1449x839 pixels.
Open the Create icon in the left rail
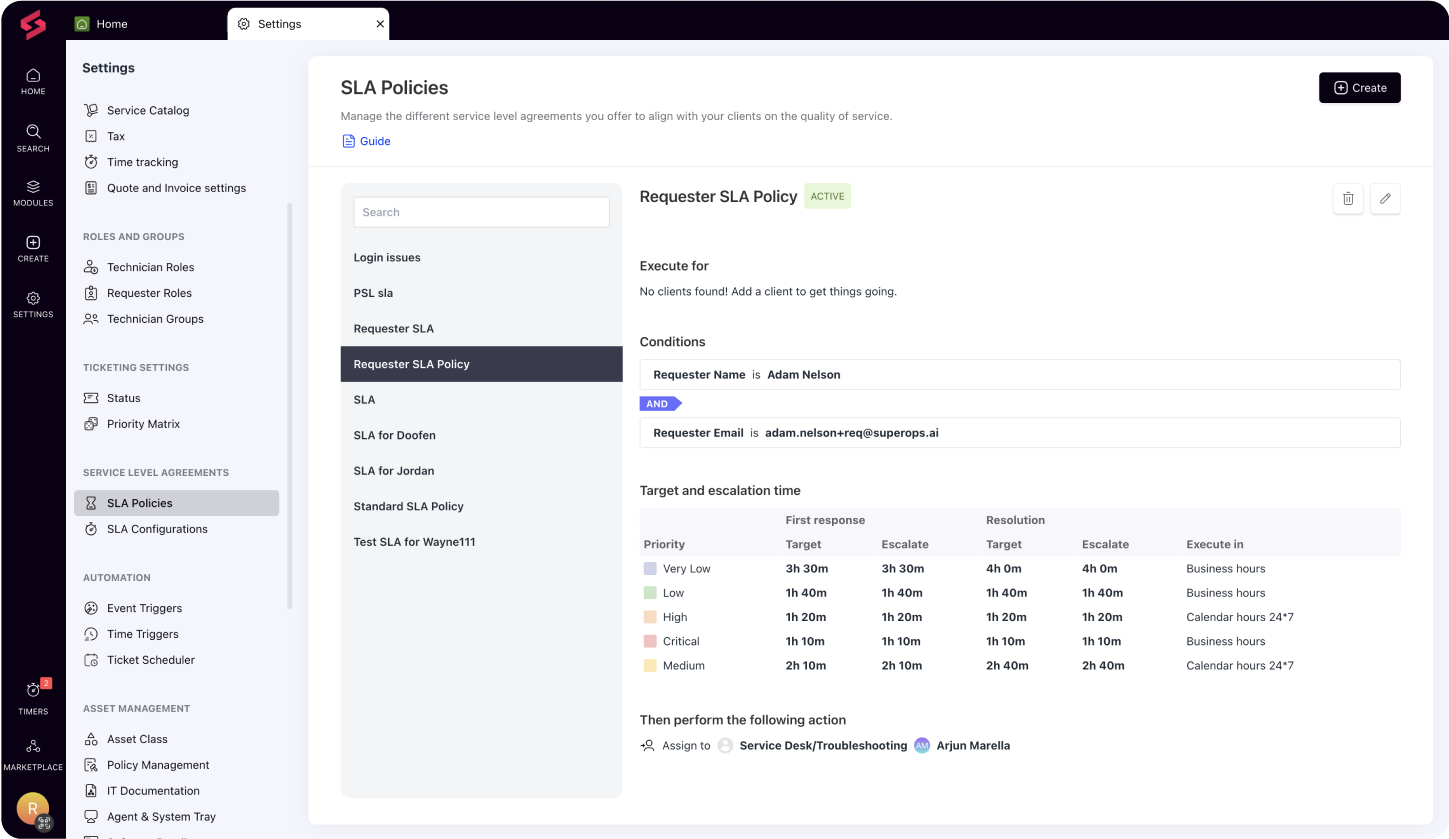32,246
